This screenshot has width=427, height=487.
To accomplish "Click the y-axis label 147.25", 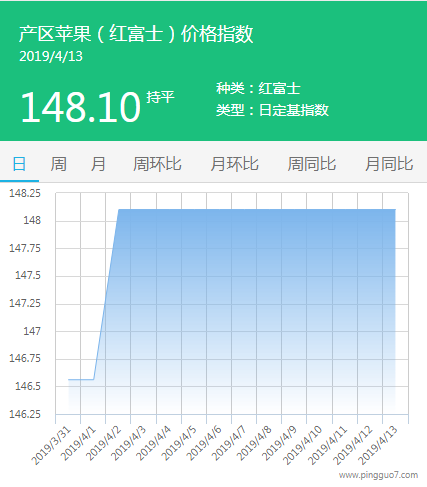I will (x=25, y=303).
